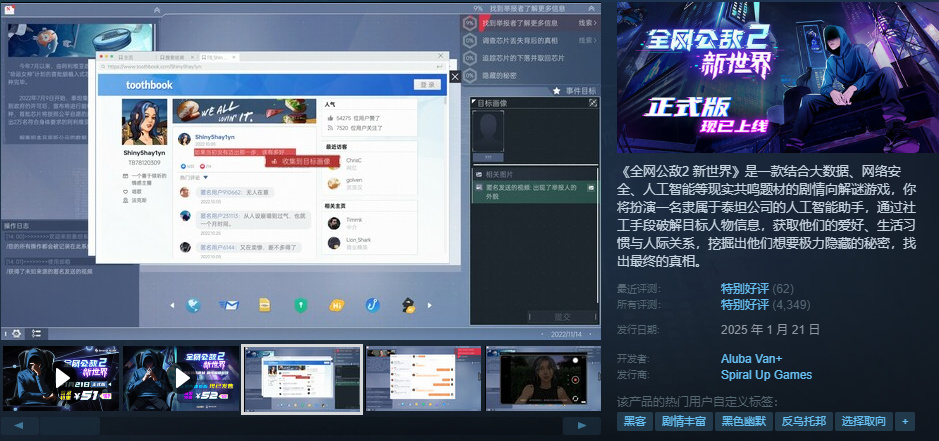Select the highlighted toothbook screenshot thumbnail
The width and height of the screenshot is (939, 441).
[302, 379]
